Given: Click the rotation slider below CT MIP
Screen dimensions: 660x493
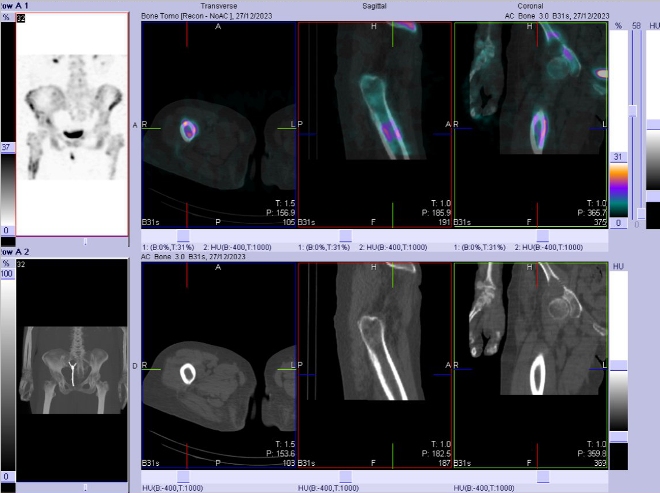Looking at the screenshot, I should tap(85, 487).
